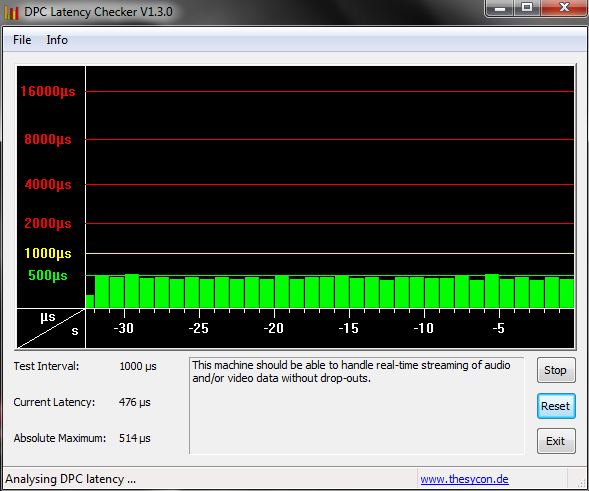Screen dimensions: 589x491
Task: Close the window with the X button
Action: [x=564, y=8]
